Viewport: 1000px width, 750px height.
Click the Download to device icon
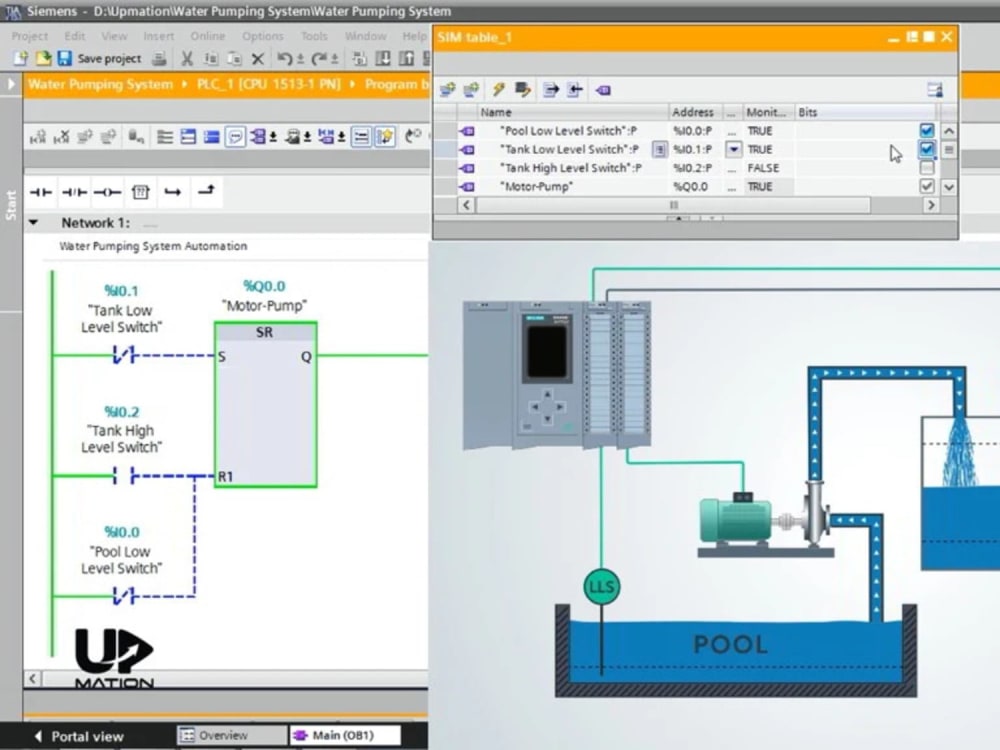[x=383, y=59]
